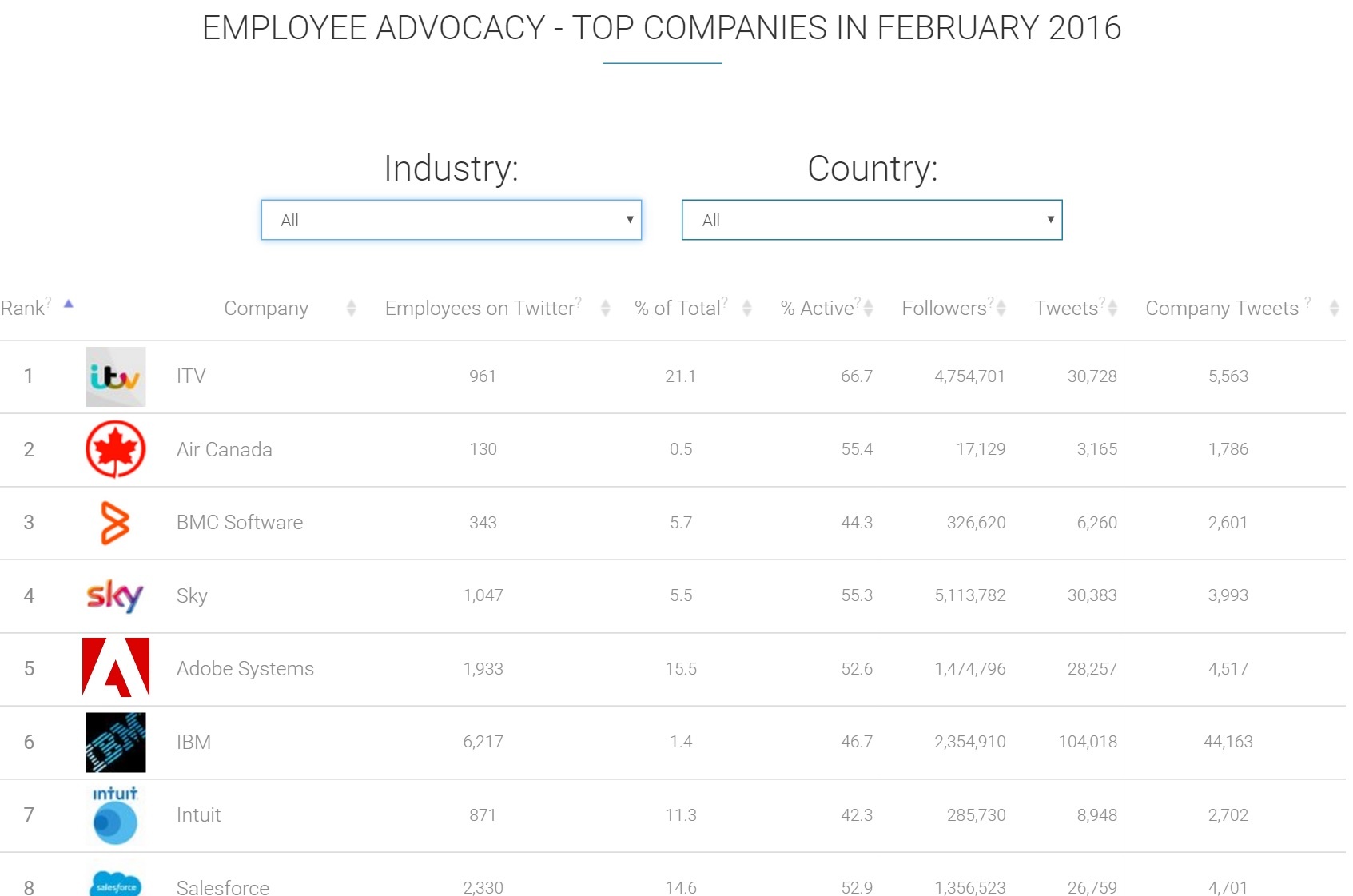Click the Followers column header
Viewport: 1353px width, 896px height.
[944, 309]
